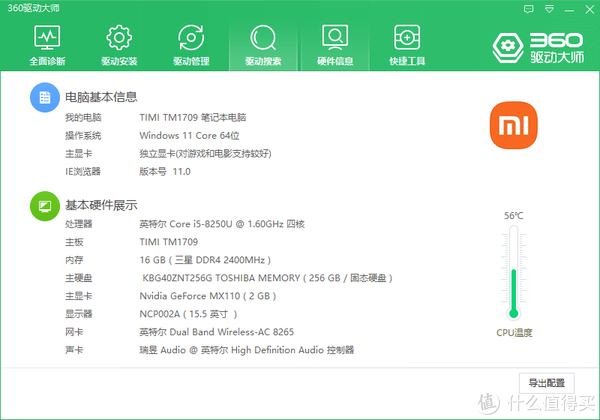Select the Dual Band Wireless-AC 8265 entry
The width and height of the screenshot is (600, 420).
tap(217, 332)
